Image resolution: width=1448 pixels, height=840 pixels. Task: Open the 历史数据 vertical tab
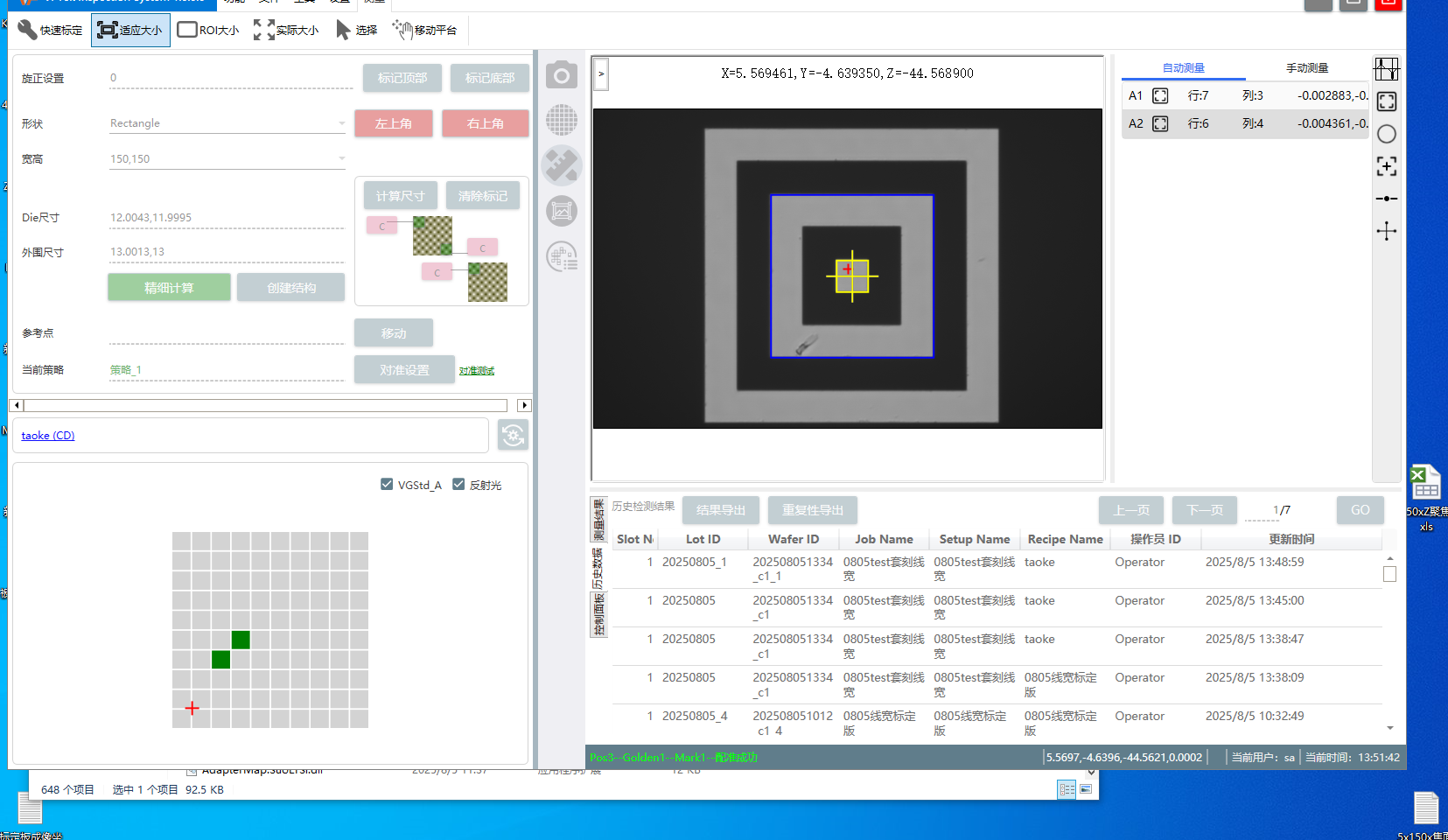coord(598,569)
